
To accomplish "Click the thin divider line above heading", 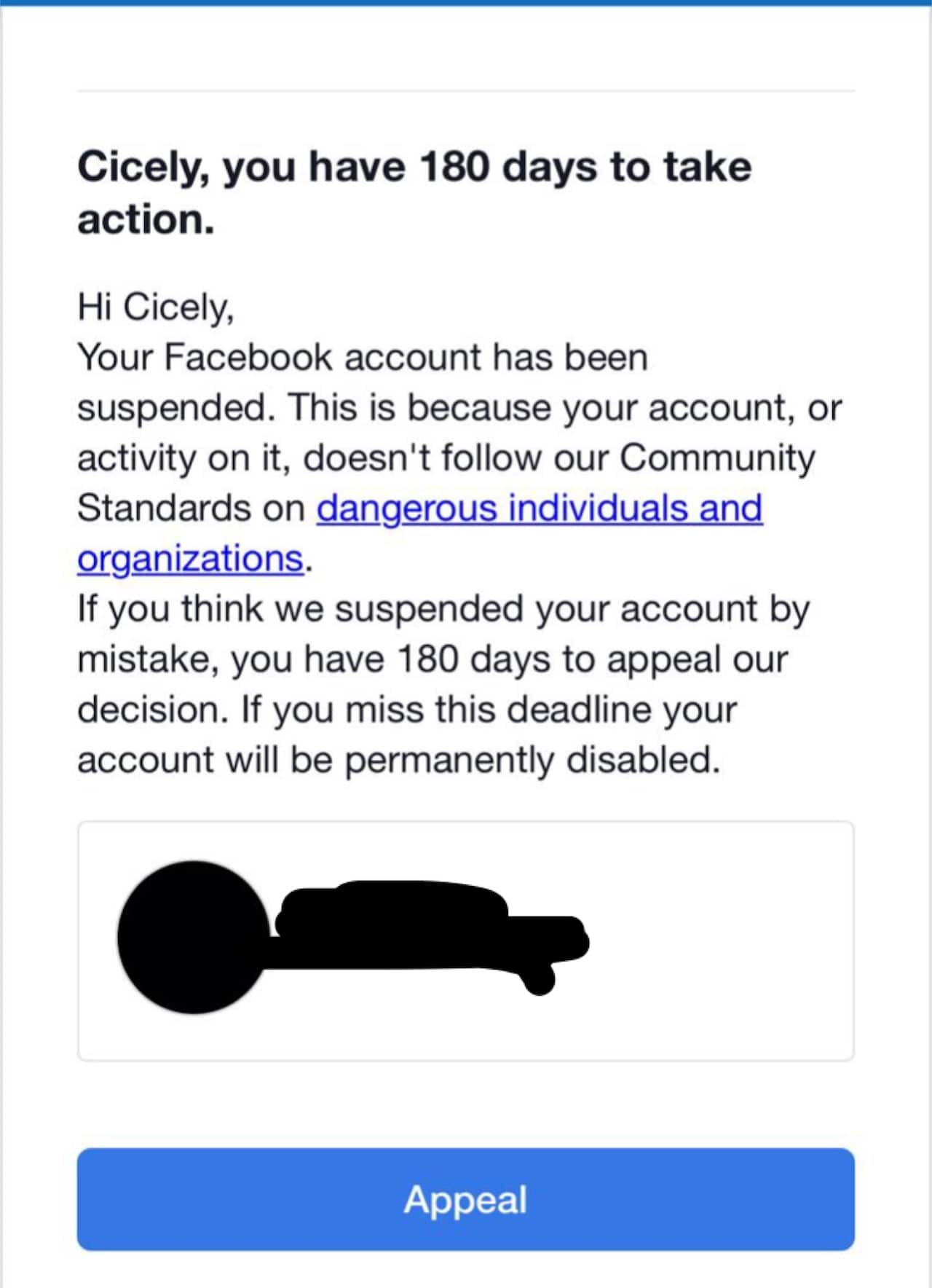I will [465, 91].
